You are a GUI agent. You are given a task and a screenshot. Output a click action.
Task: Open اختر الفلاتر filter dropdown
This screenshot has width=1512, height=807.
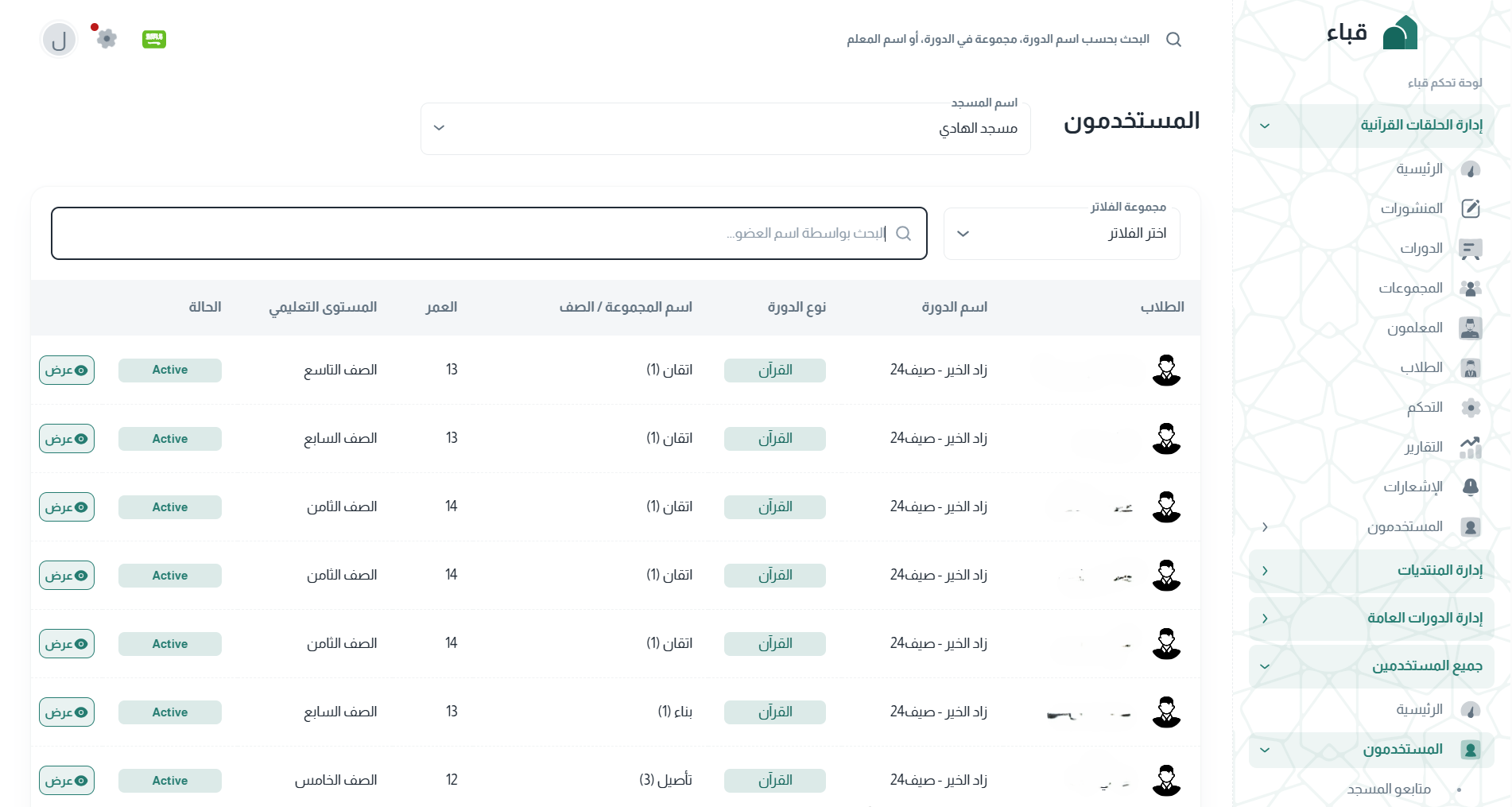click(x=1060, y=234)
